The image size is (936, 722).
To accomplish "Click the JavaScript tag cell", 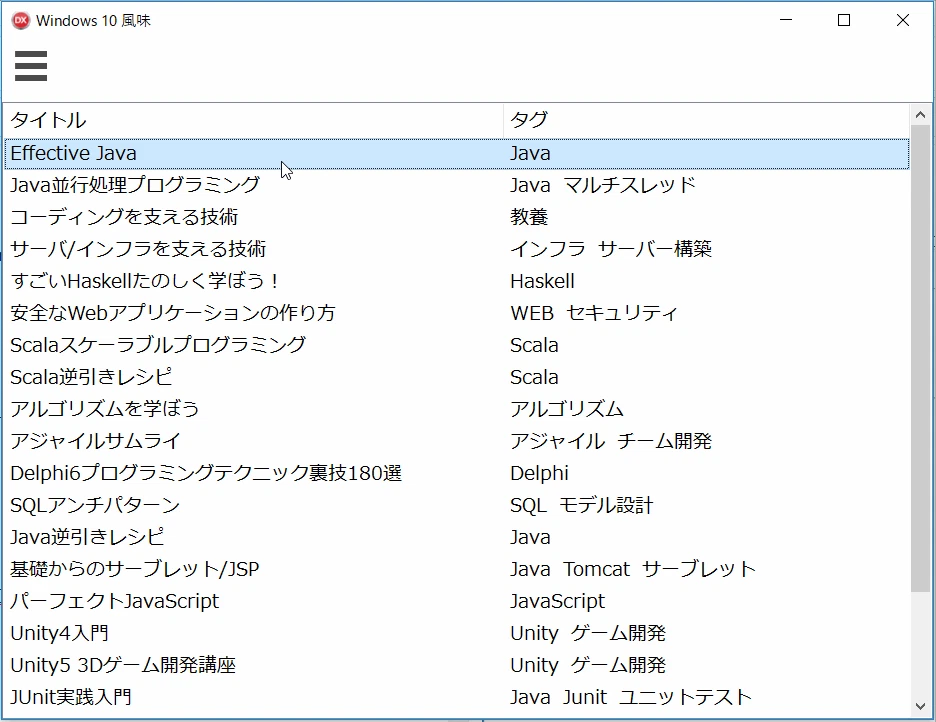I will point(558,601).
